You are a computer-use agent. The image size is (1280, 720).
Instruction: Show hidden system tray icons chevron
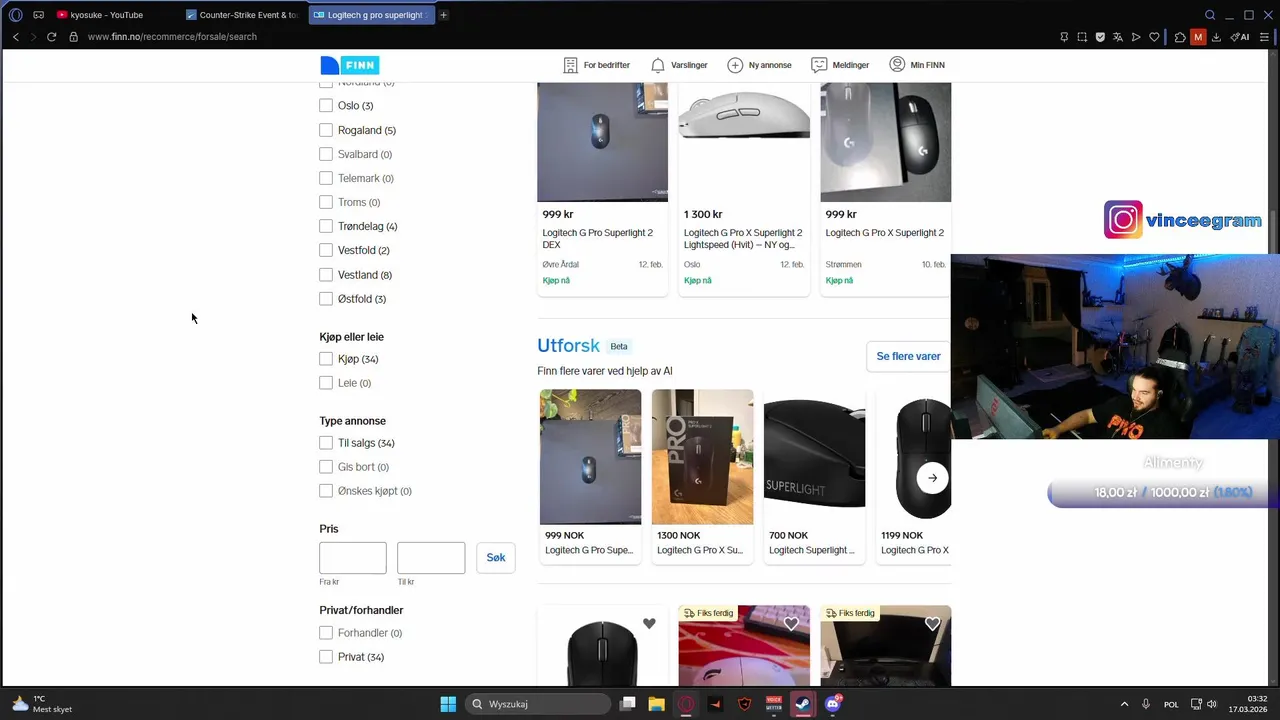[x=1124, y=704]
